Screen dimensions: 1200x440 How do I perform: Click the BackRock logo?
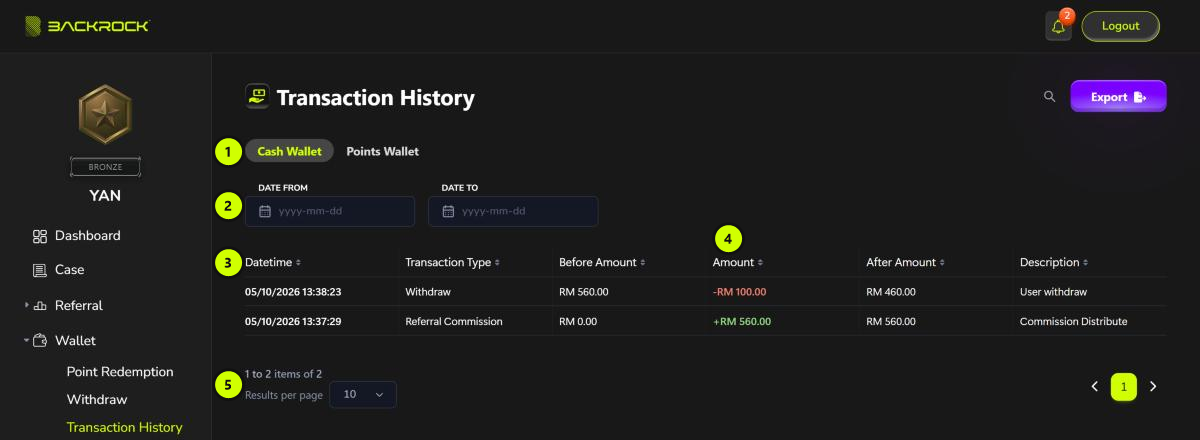[x=87, y=26]
